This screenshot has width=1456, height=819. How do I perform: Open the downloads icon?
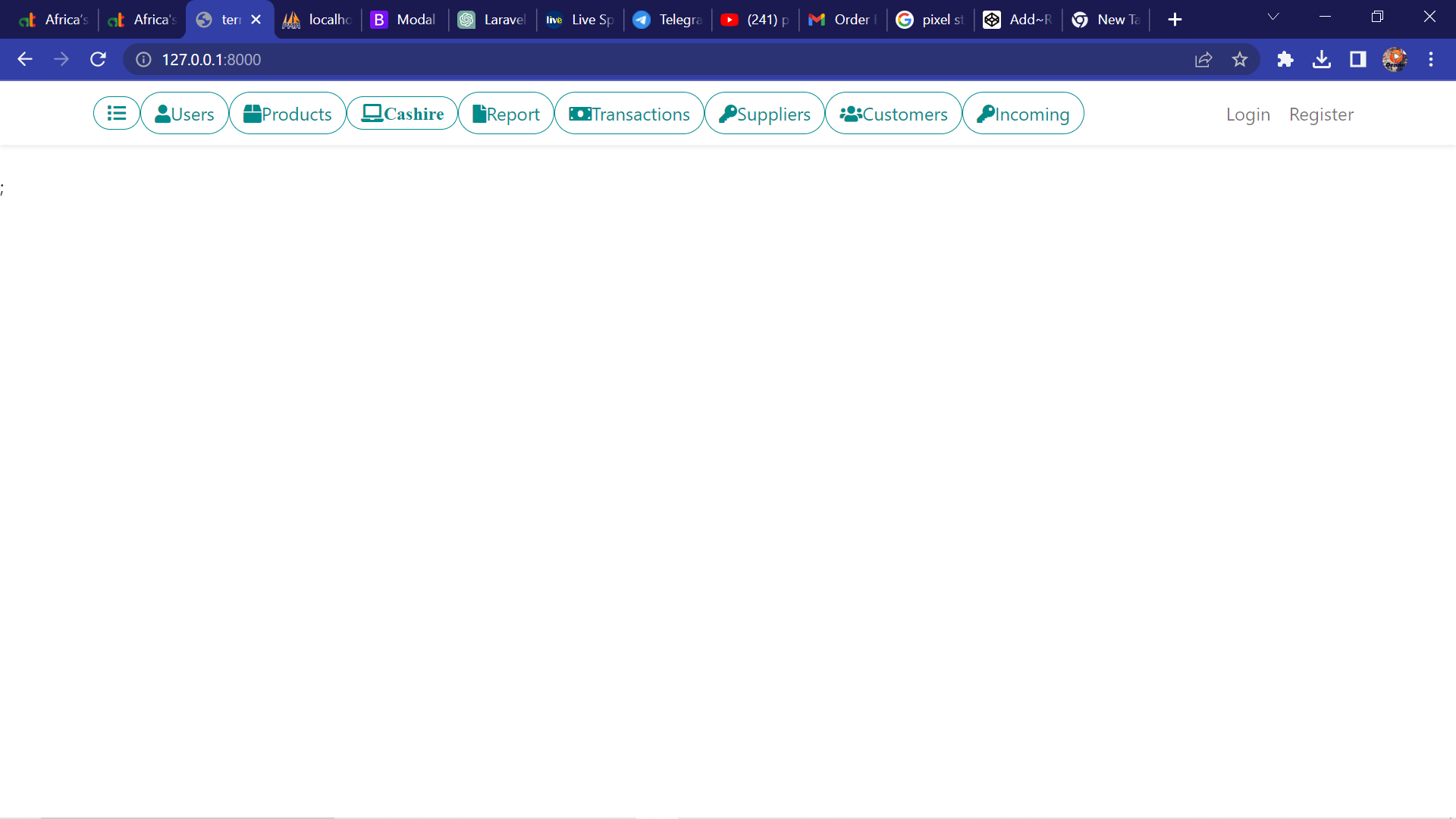click(1322, 59)
